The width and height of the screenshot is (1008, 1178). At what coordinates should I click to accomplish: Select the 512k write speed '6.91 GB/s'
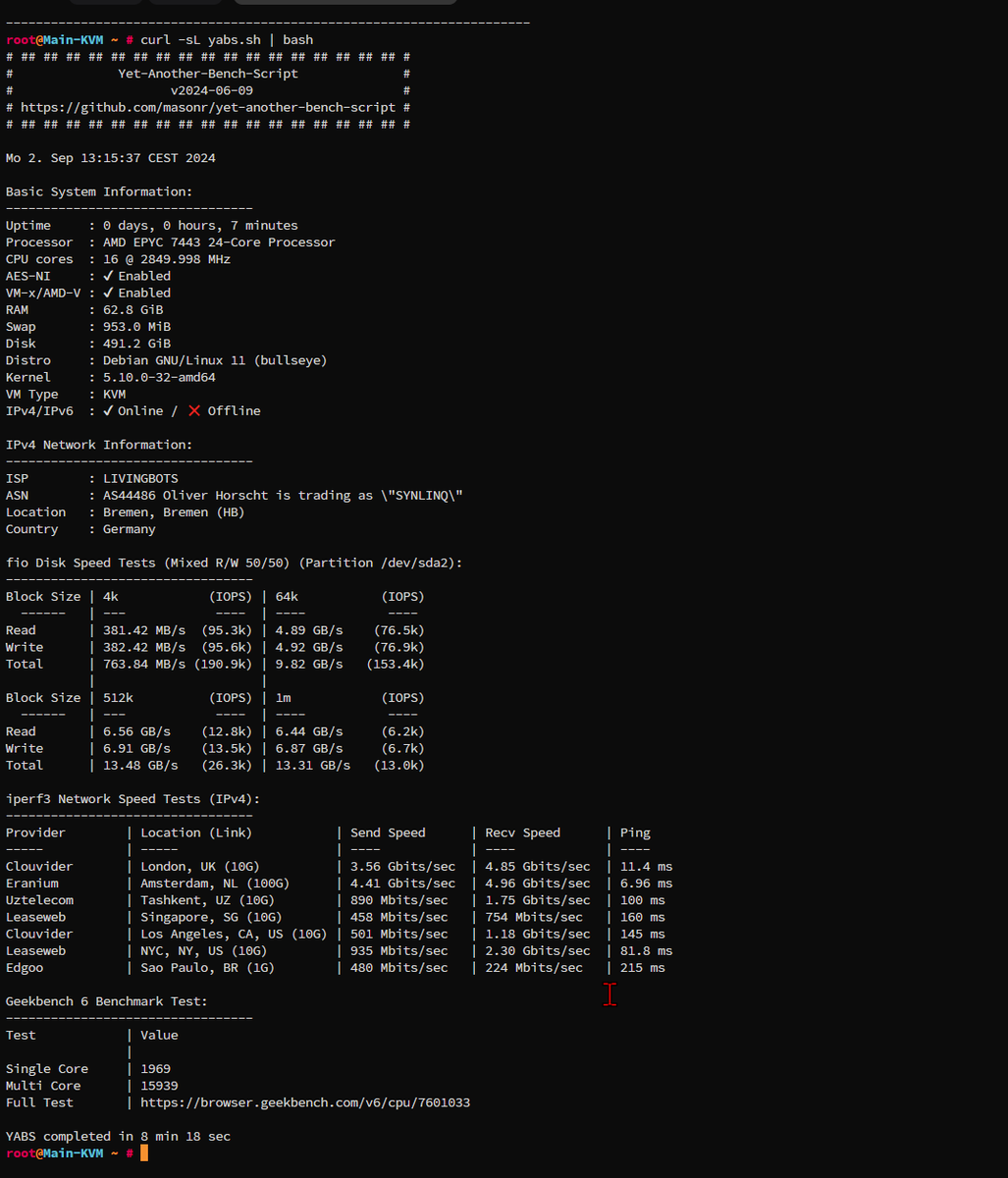[136, 748]
